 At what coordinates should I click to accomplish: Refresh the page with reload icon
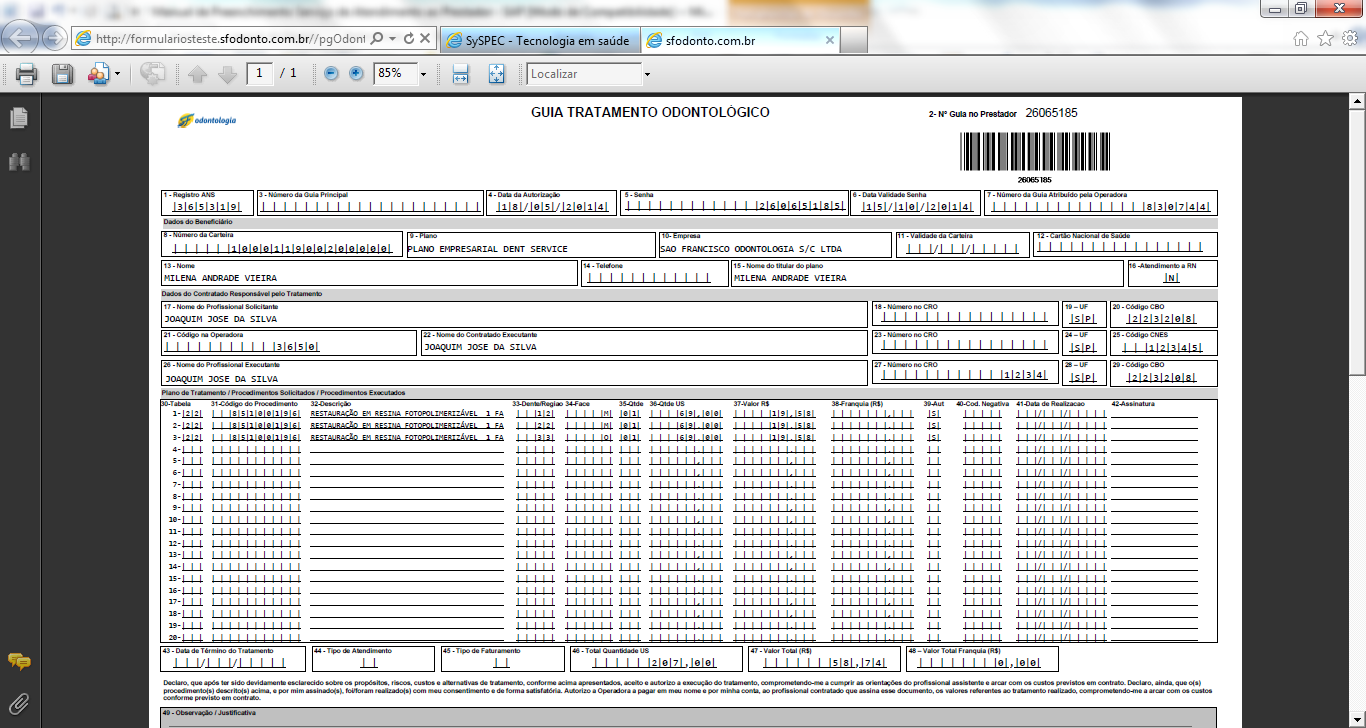coord(409,39)
